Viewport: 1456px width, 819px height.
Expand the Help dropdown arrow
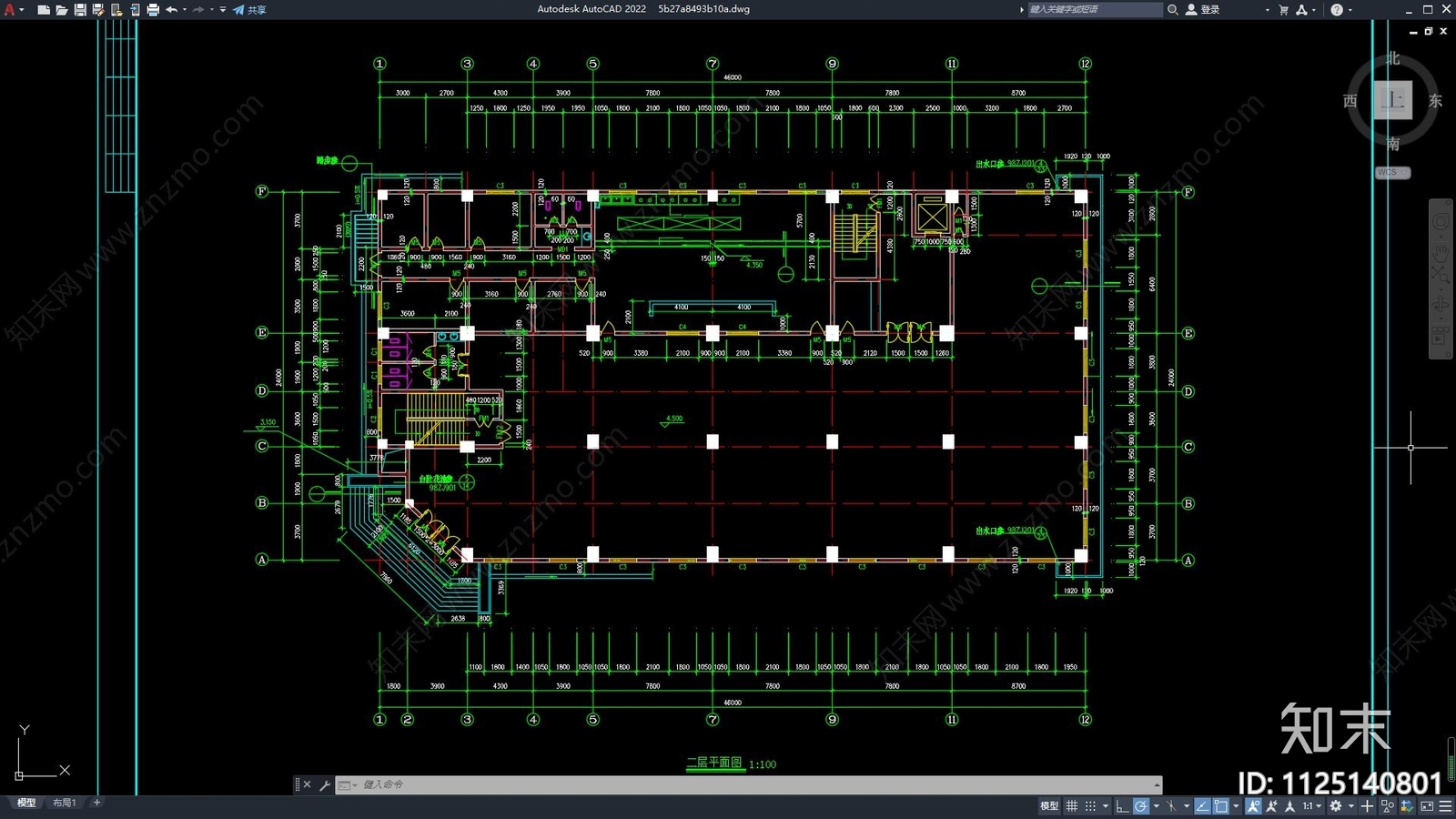tap(1350, 9)
